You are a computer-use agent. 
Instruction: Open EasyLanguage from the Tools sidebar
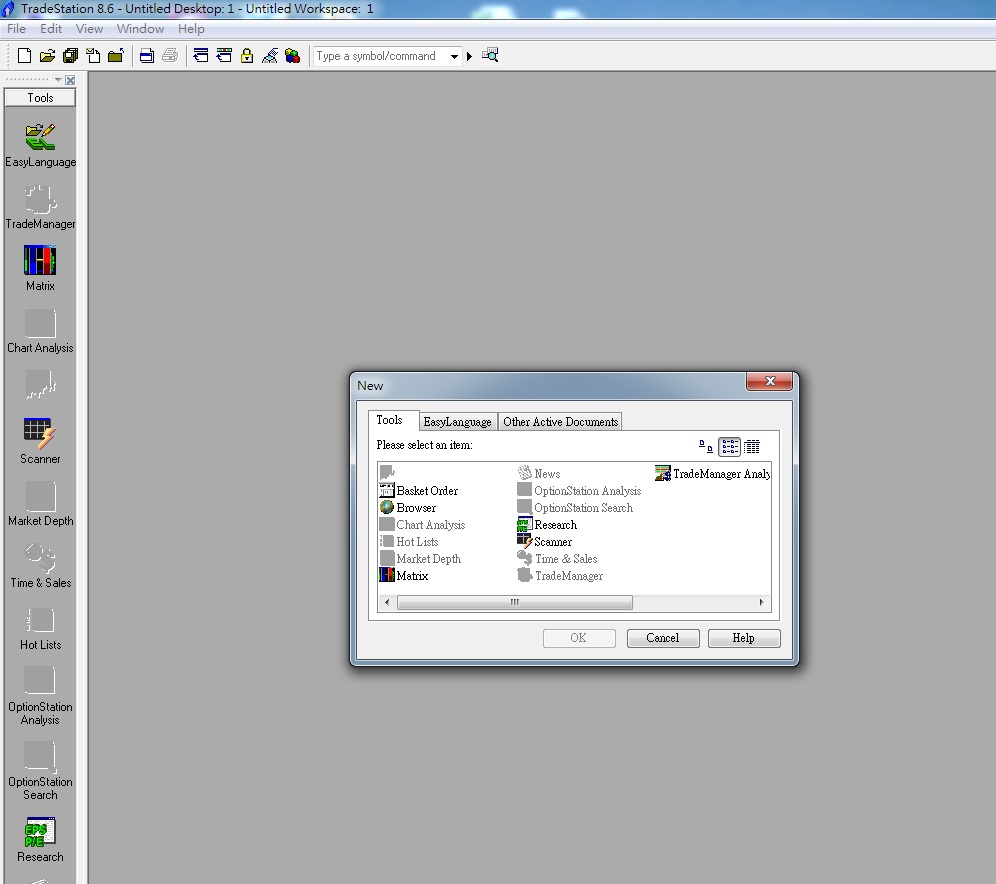[40, 145]
